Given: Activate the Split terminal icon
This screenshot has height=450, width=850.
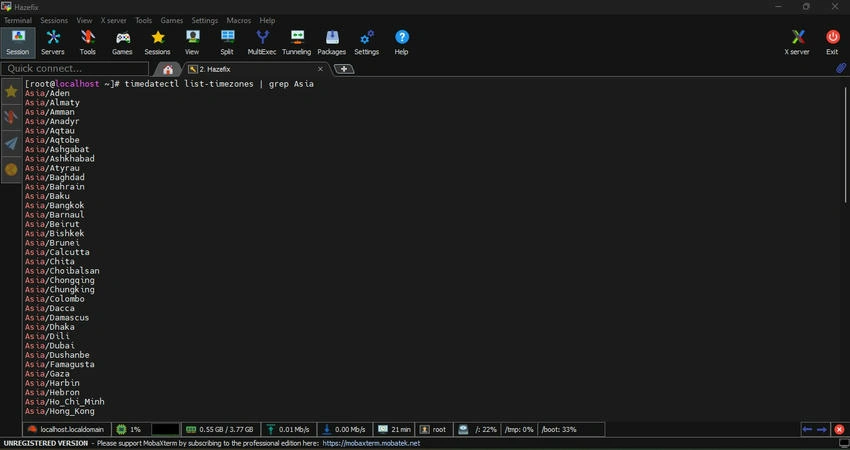Looking at the screenshot, I should (x=227, y=42).
